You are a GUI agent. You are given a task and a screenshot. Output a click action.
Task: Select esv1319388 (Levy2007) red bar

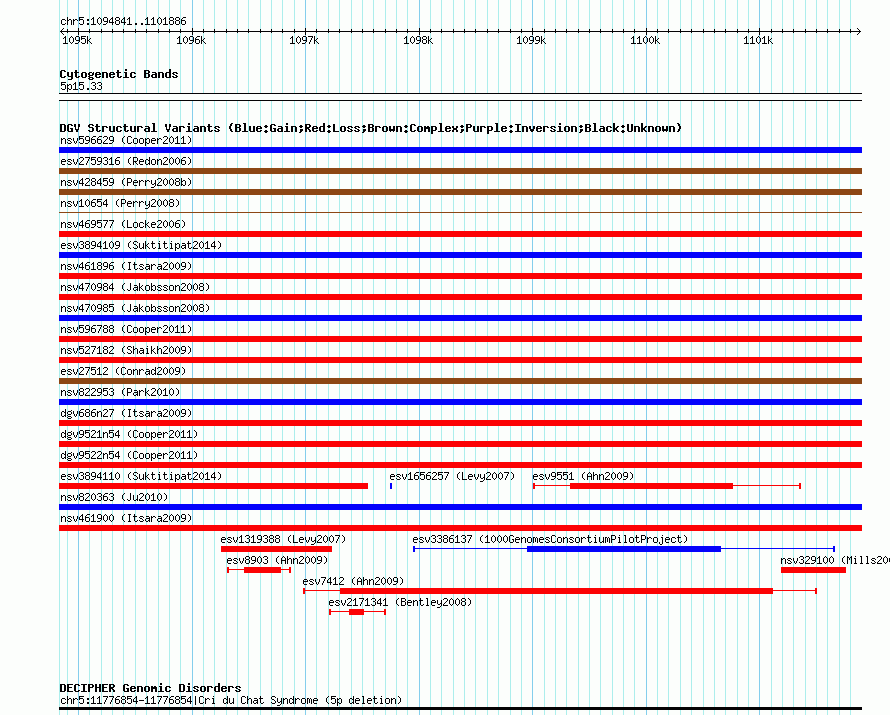276,549
